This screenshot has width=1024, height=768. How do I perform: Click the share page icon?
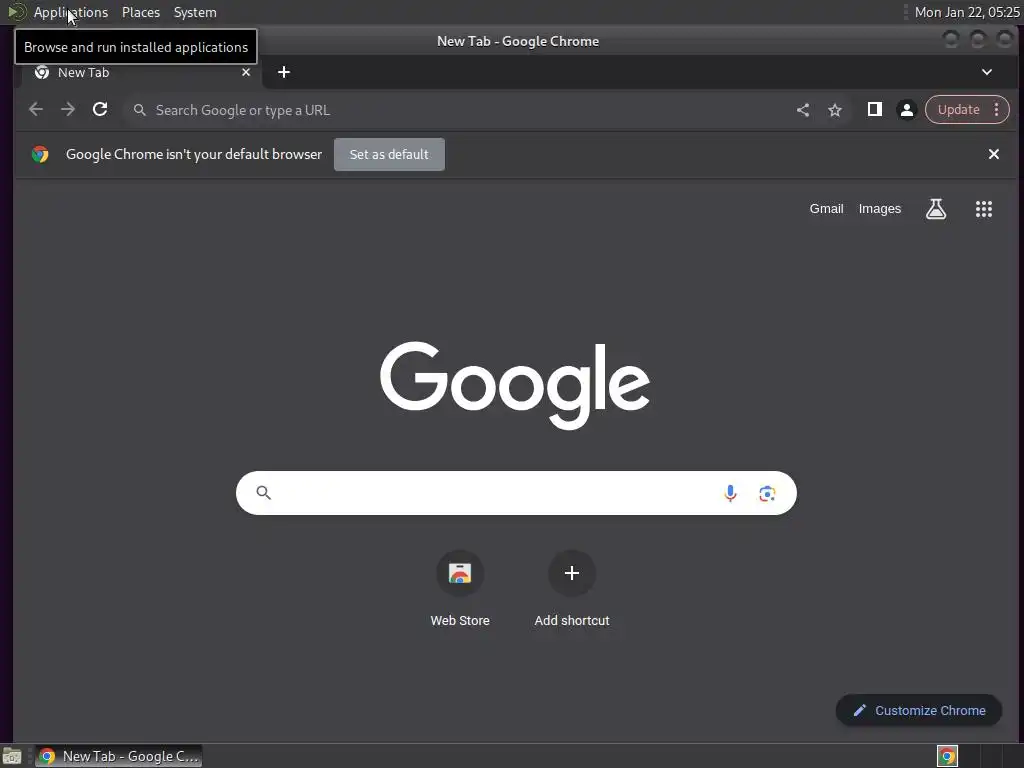[x=803, y=110]
